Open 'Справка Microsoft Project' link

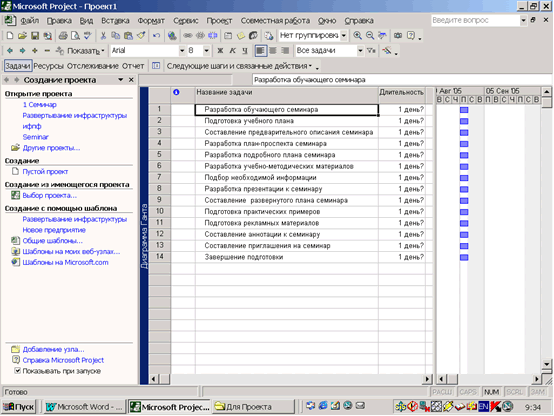(63, 360)
